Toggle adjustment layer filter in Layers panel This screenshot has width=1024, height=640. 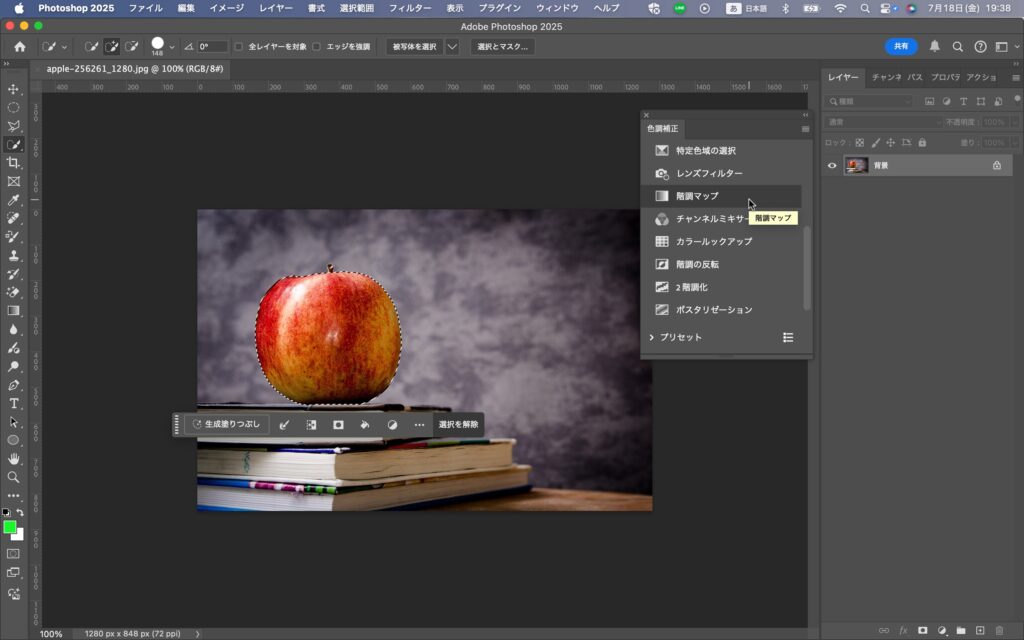point(946,101)
